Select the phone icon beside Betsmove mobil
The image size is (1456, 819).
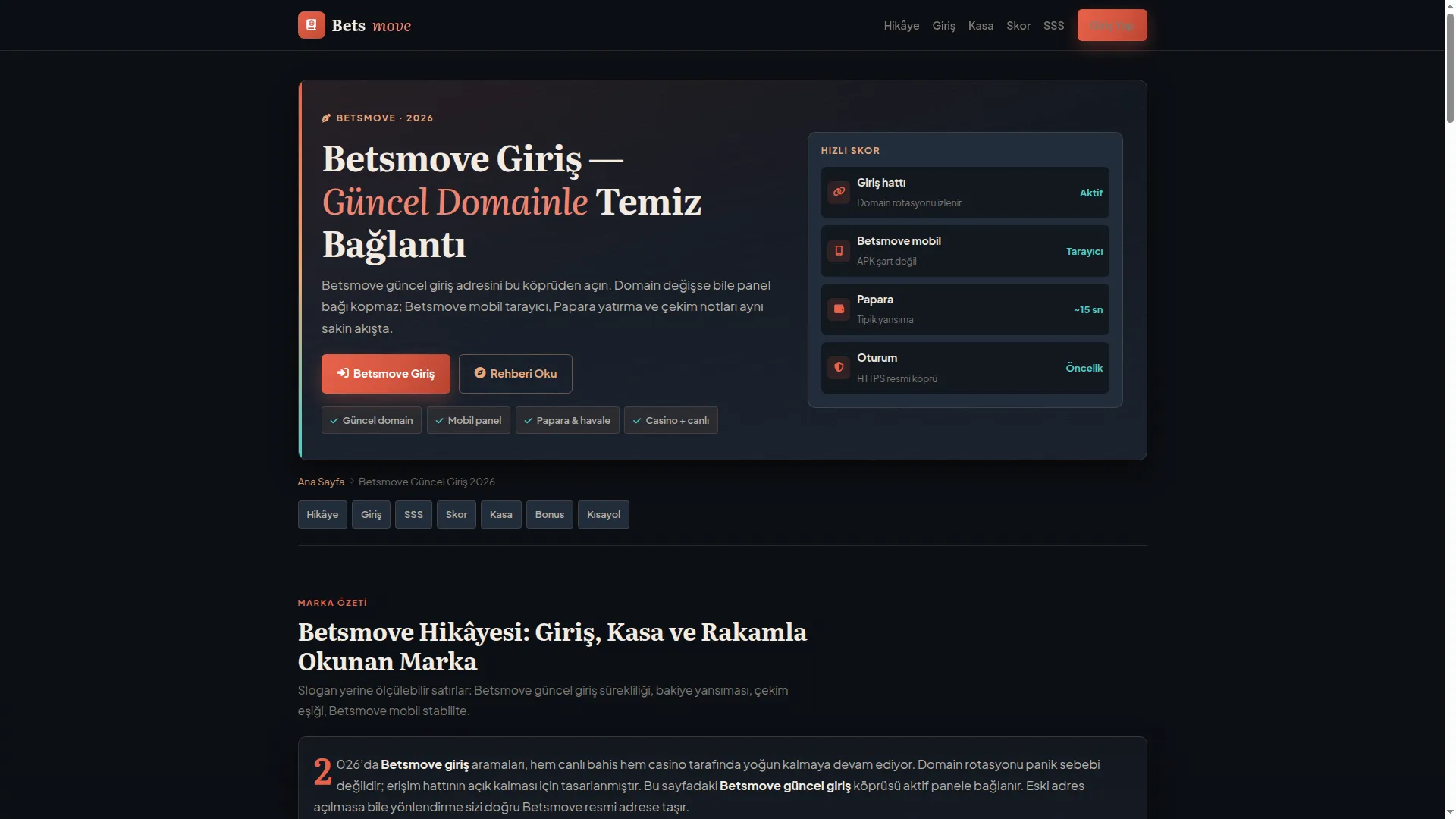(x=839, y=250)
